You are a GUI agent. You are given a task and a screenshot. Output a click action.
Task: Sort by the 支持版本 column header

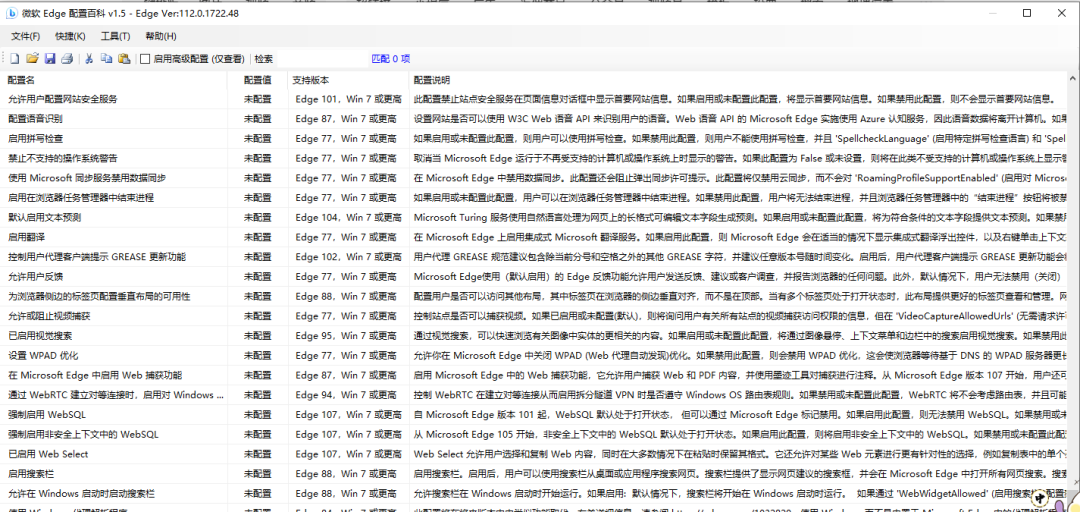tap(349, 80)
